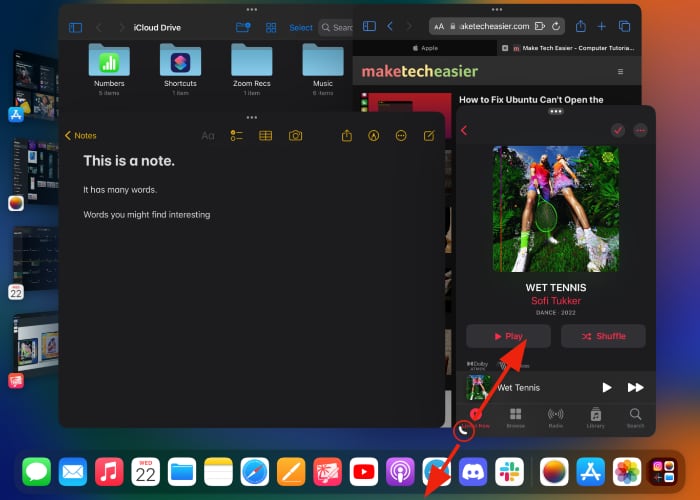Focus the Files search field
Image resolution: width=700 pixels, height=500 pixels.
click(336, 28)
